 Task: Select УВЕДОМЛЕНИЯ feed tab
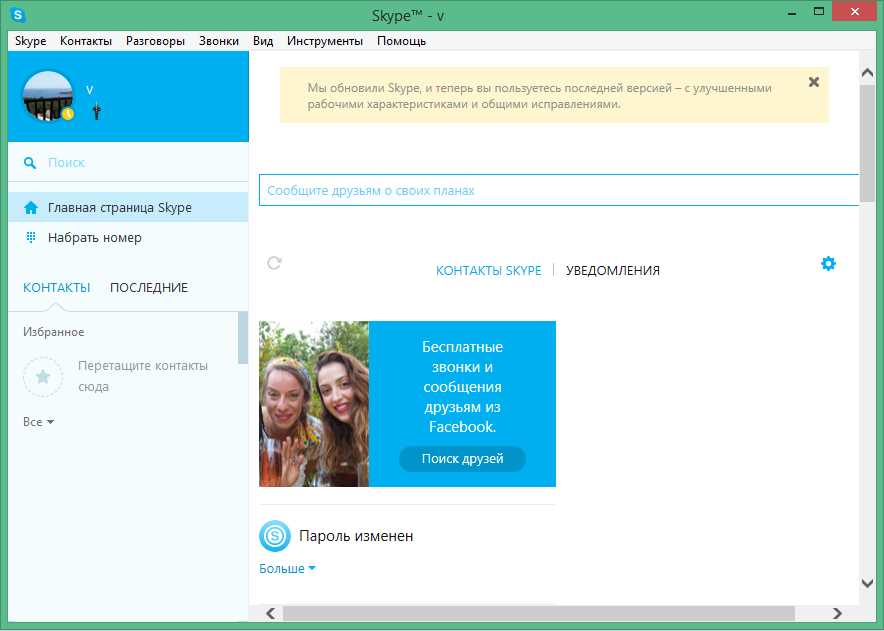tap(613, 271)
